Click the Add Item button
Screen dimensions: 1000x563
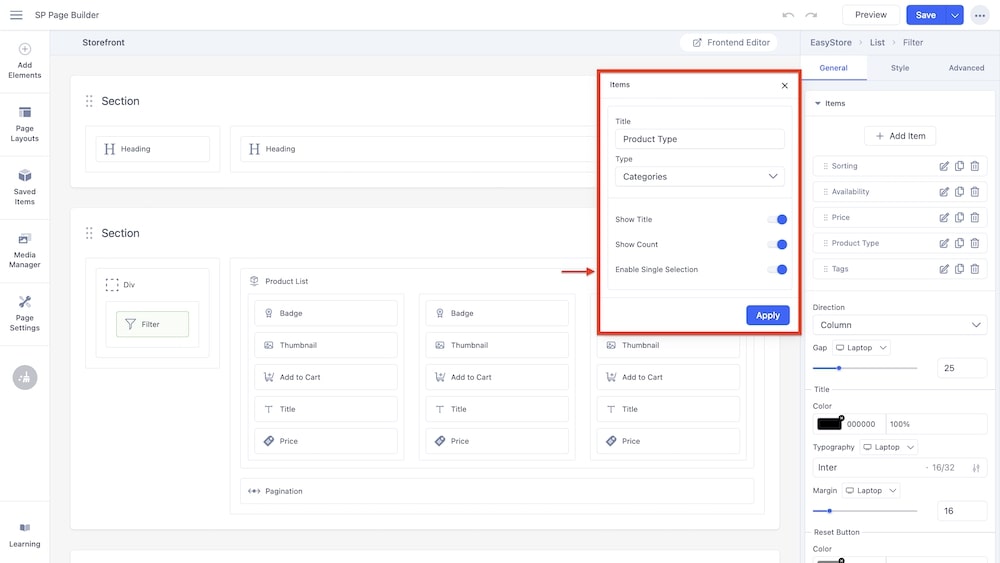point(900,136)
